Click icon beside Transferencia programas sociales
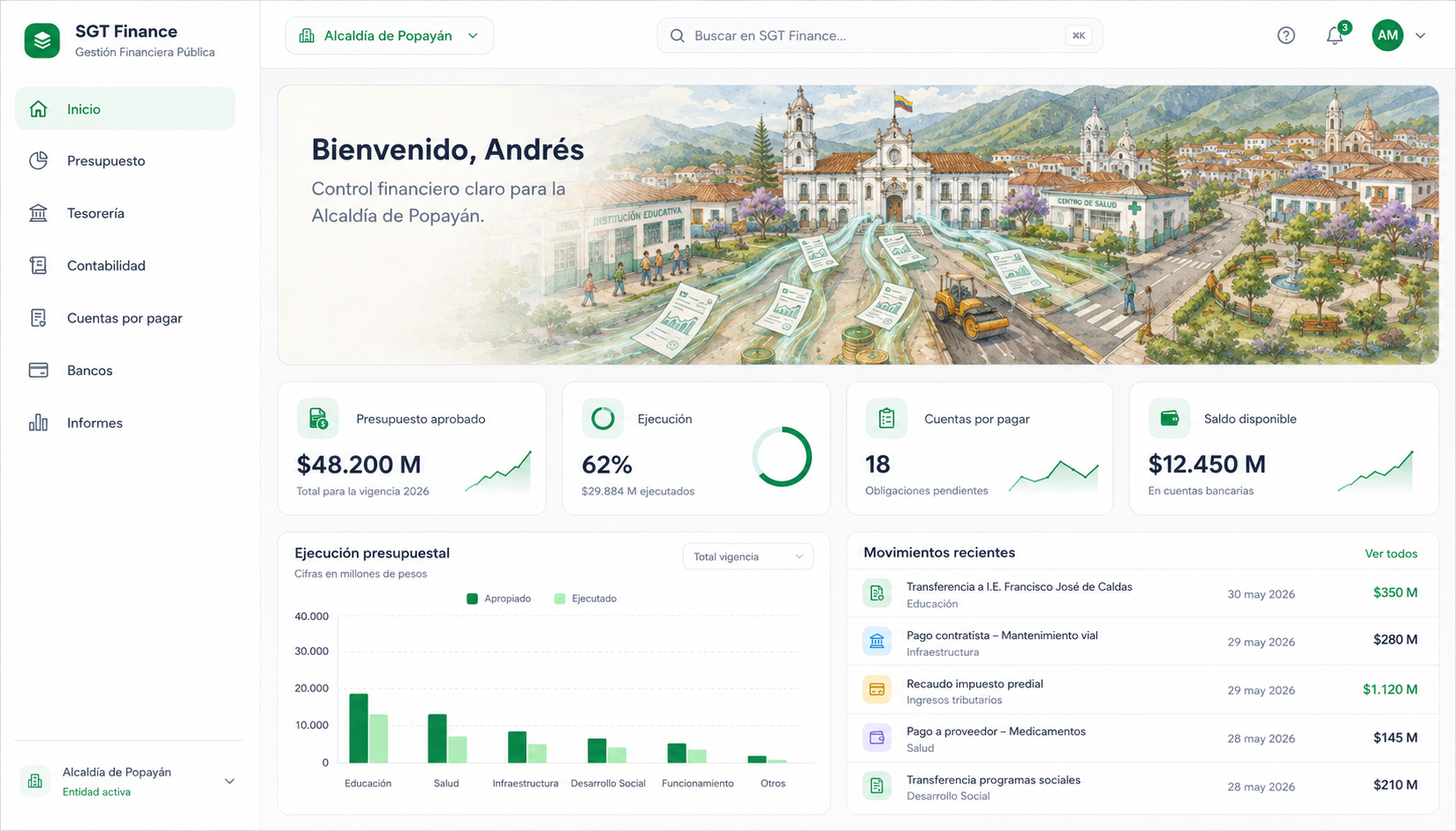The width and height of the screenshot is (1456, 831). pyautogui.click(x=877, y=785)
